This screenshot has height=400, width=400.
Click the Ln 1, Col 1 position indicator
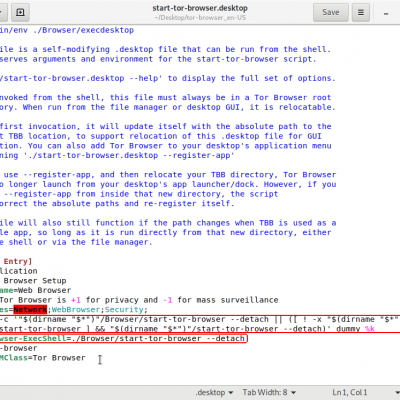[350, 392]
